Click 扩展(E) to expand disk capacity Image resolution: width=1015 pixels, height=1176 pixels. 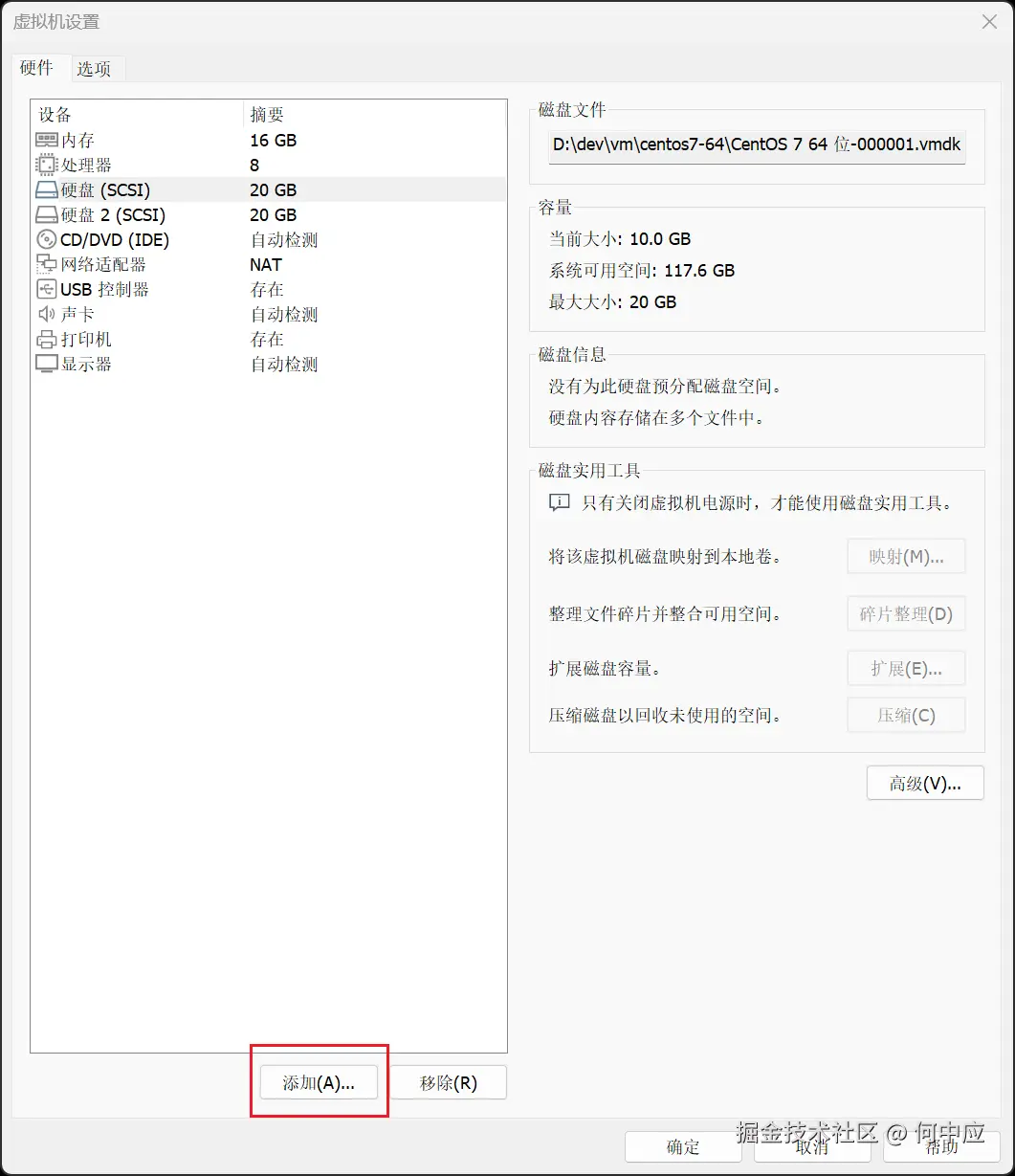905,668
